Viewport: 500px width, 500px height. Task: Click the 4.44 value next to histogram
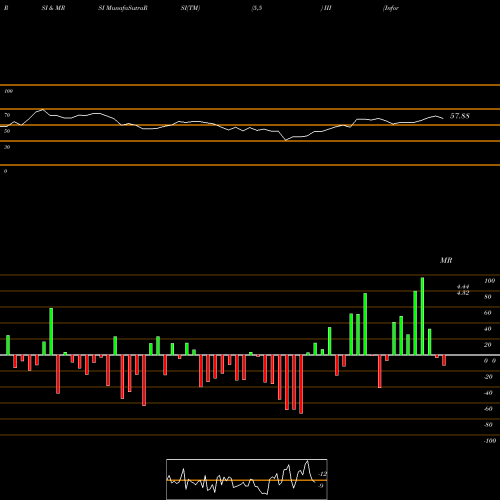pyautogui.click(x=463, y=286)
